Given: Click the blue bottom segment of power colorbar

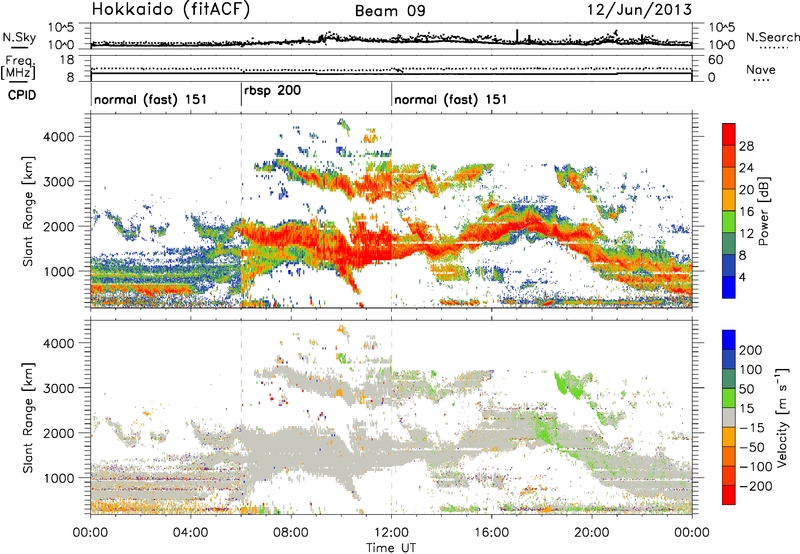Looking at the screenshot, I should (729, 287).
